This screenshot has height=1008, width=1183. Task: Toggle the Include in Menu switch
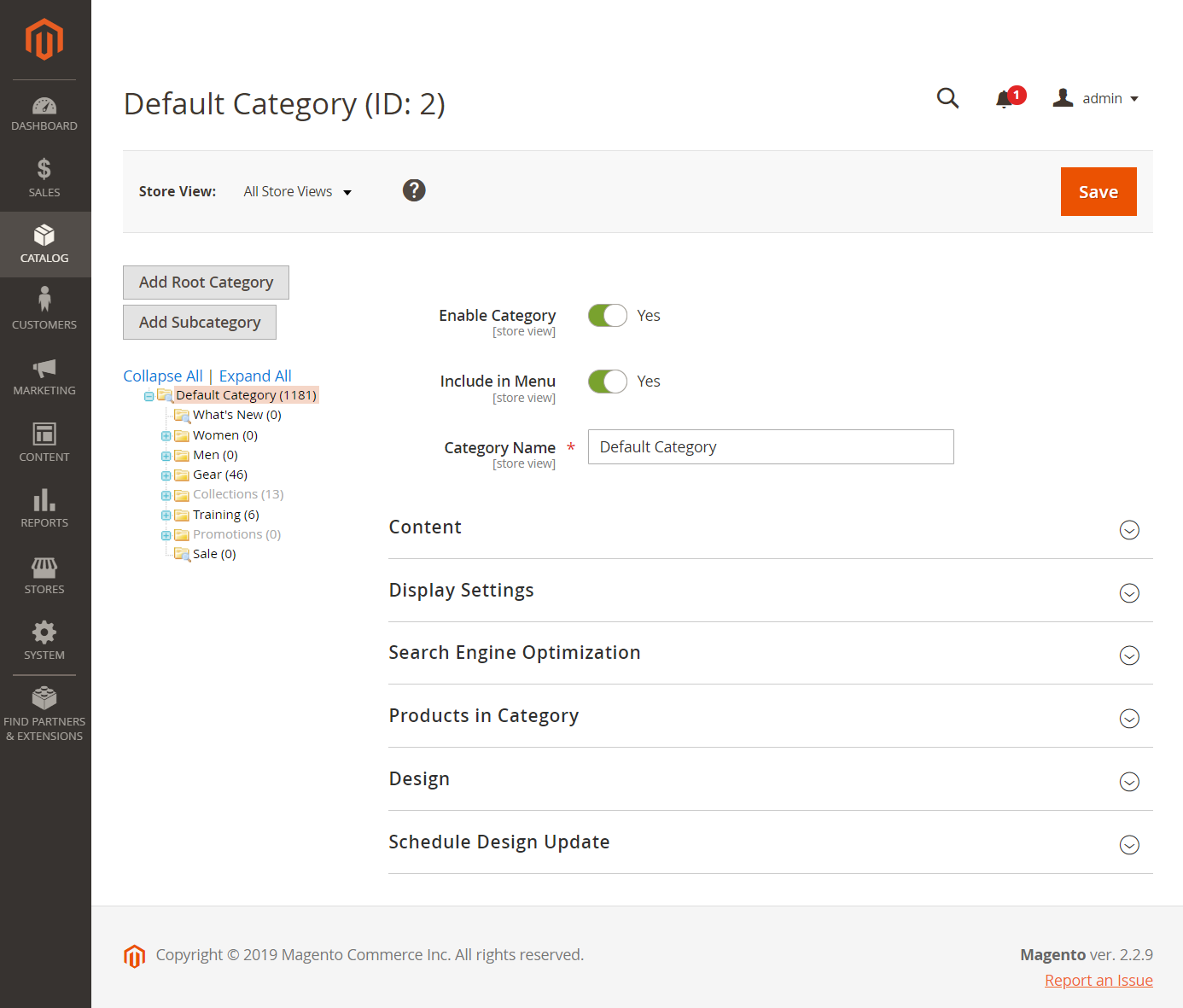608,382
